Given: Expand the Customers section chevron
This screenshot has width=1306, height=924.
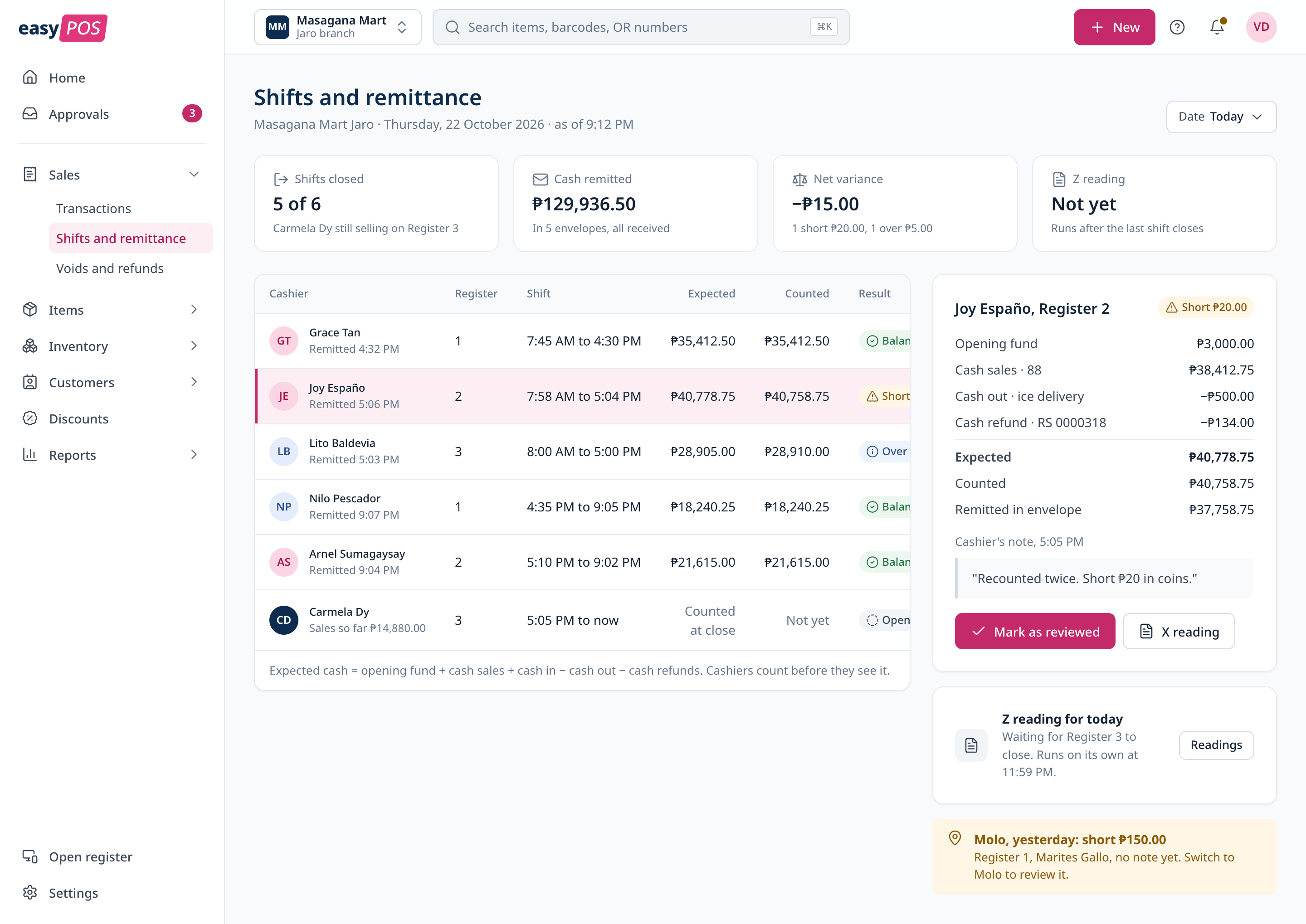Looking at the screenshot, I should (x=194, y=382).
